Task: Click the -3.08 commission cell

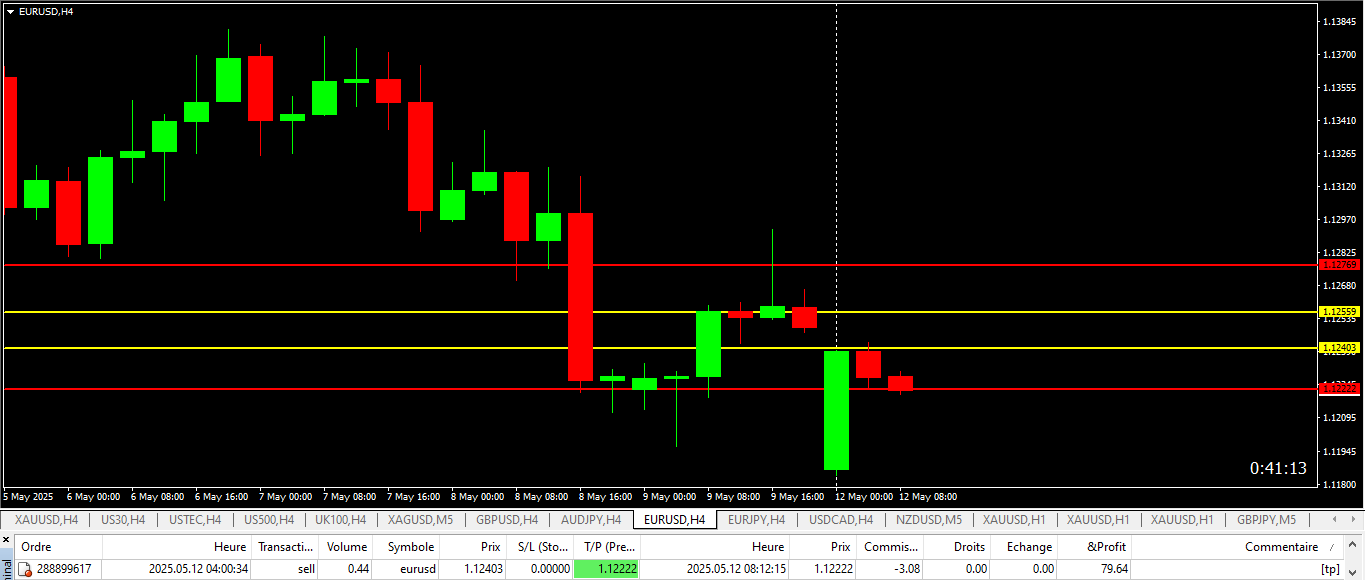Action: pyautogui.click(x=904, y=569)
